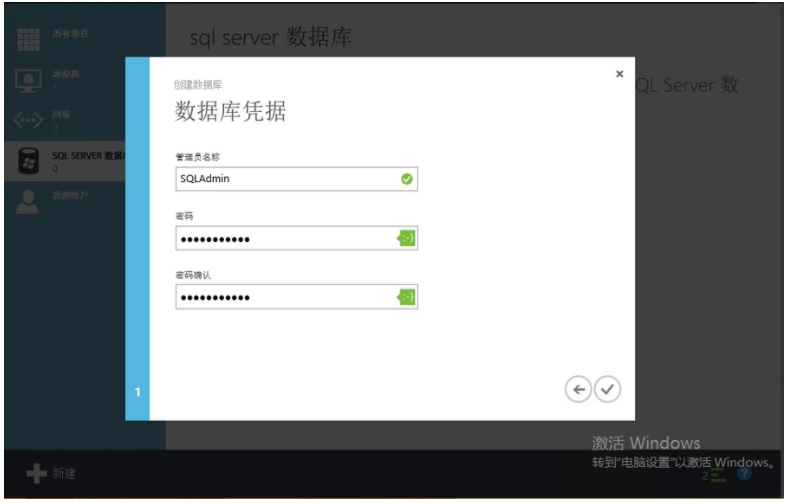Select SQL SERVER database sidebar item
This screenshot has height=504, width=787.
pyautogui.click(x=65, y=161)
